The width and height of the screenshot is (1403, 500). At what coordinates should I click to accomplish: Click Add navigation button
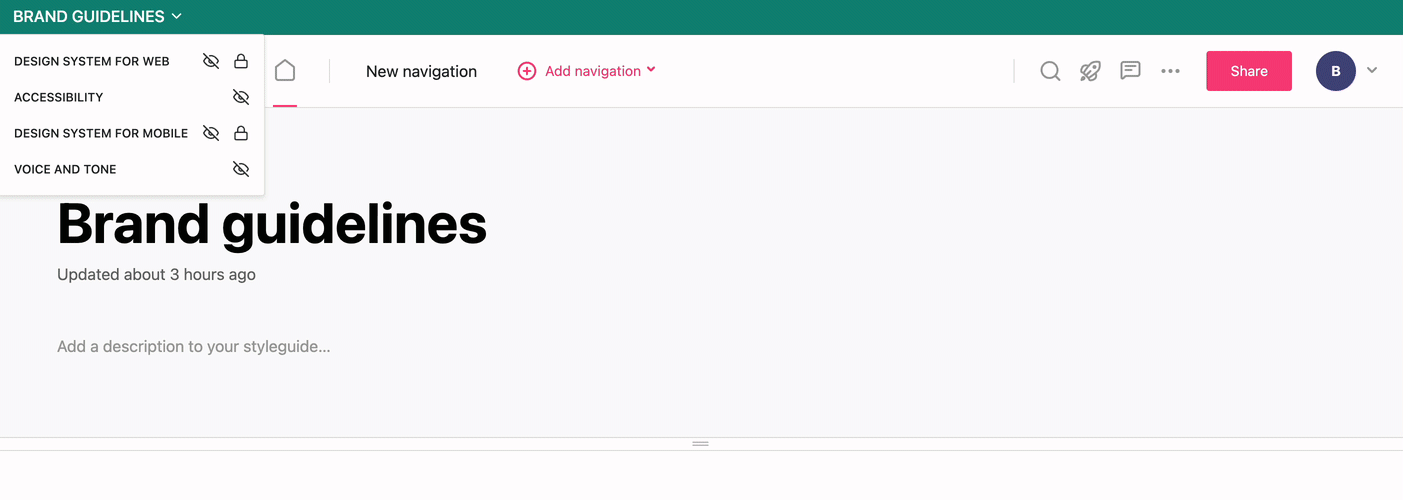587,71
